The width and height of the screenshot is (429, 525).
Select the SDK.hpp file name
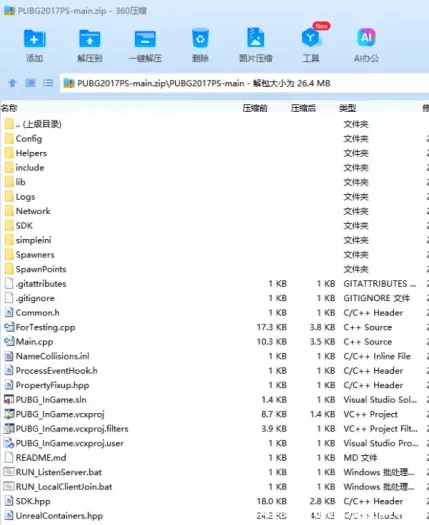(33, 502)
